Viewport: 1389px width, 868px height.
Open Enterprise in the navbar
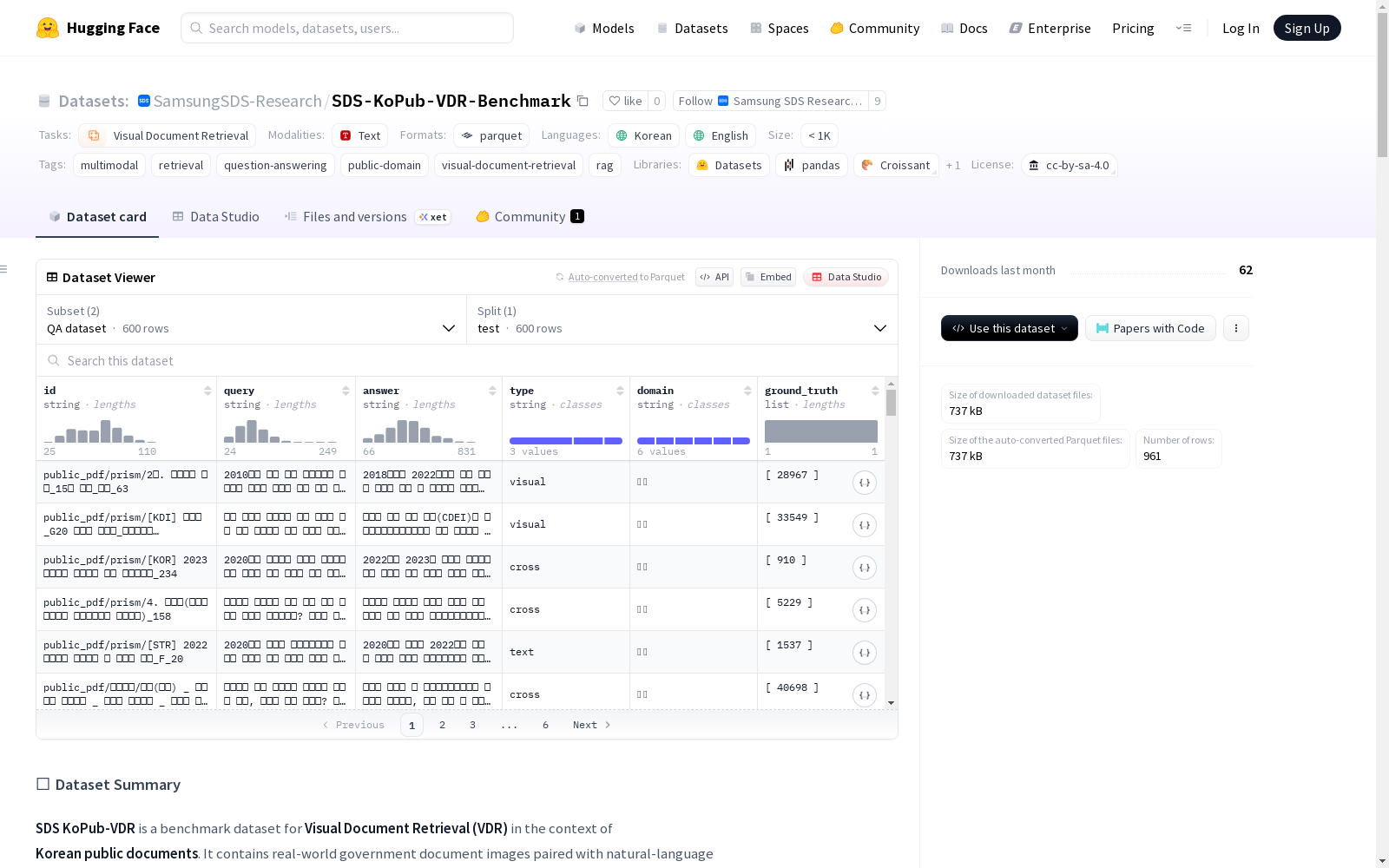tap(1050, 28)
